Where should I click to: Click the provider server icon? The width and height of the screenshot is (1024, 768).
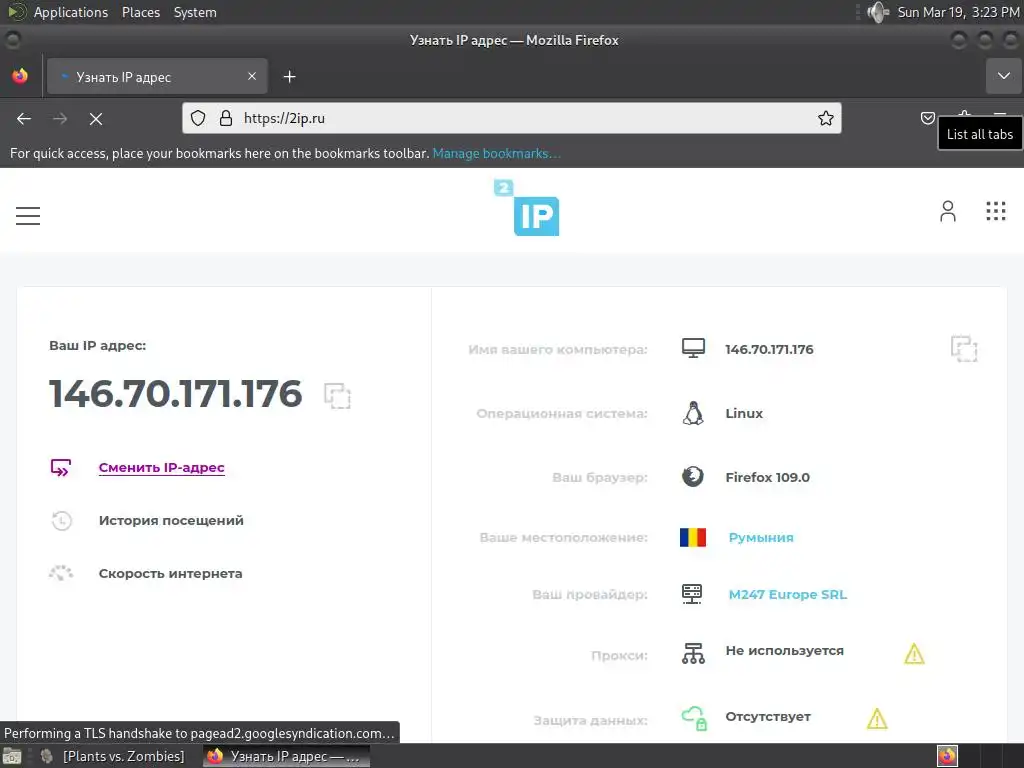(x=692, y=594)
